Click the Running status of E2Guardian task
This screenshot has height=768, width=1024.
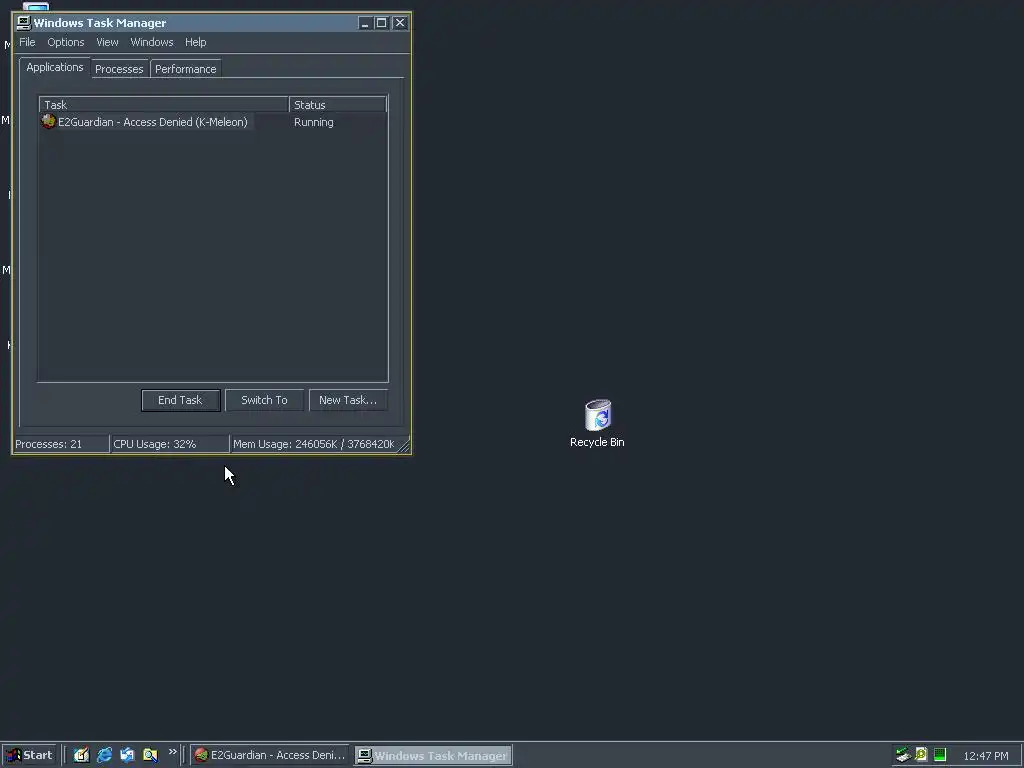click(313, 122)
